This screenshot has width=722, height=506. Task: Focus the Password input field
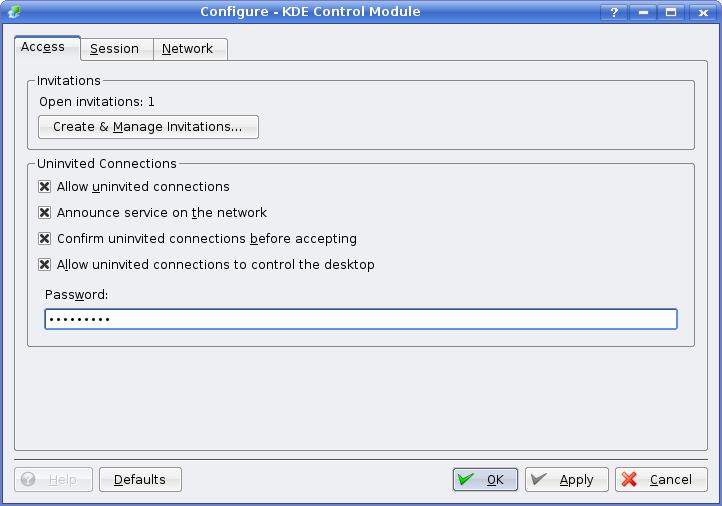click(361, 319)
